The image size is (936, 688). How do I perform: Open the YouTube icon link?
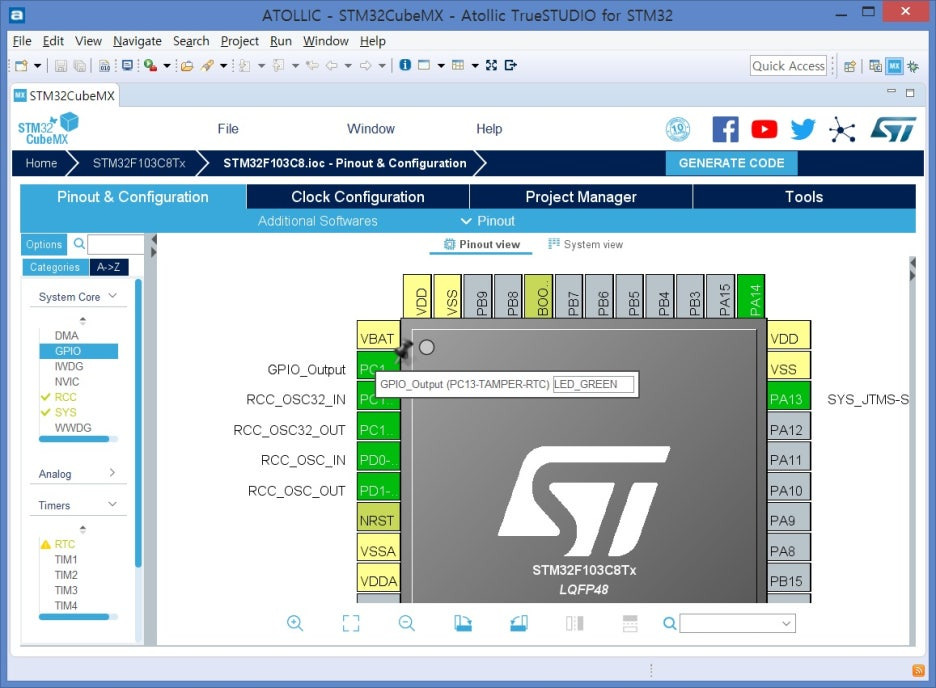tap(764, 129)
